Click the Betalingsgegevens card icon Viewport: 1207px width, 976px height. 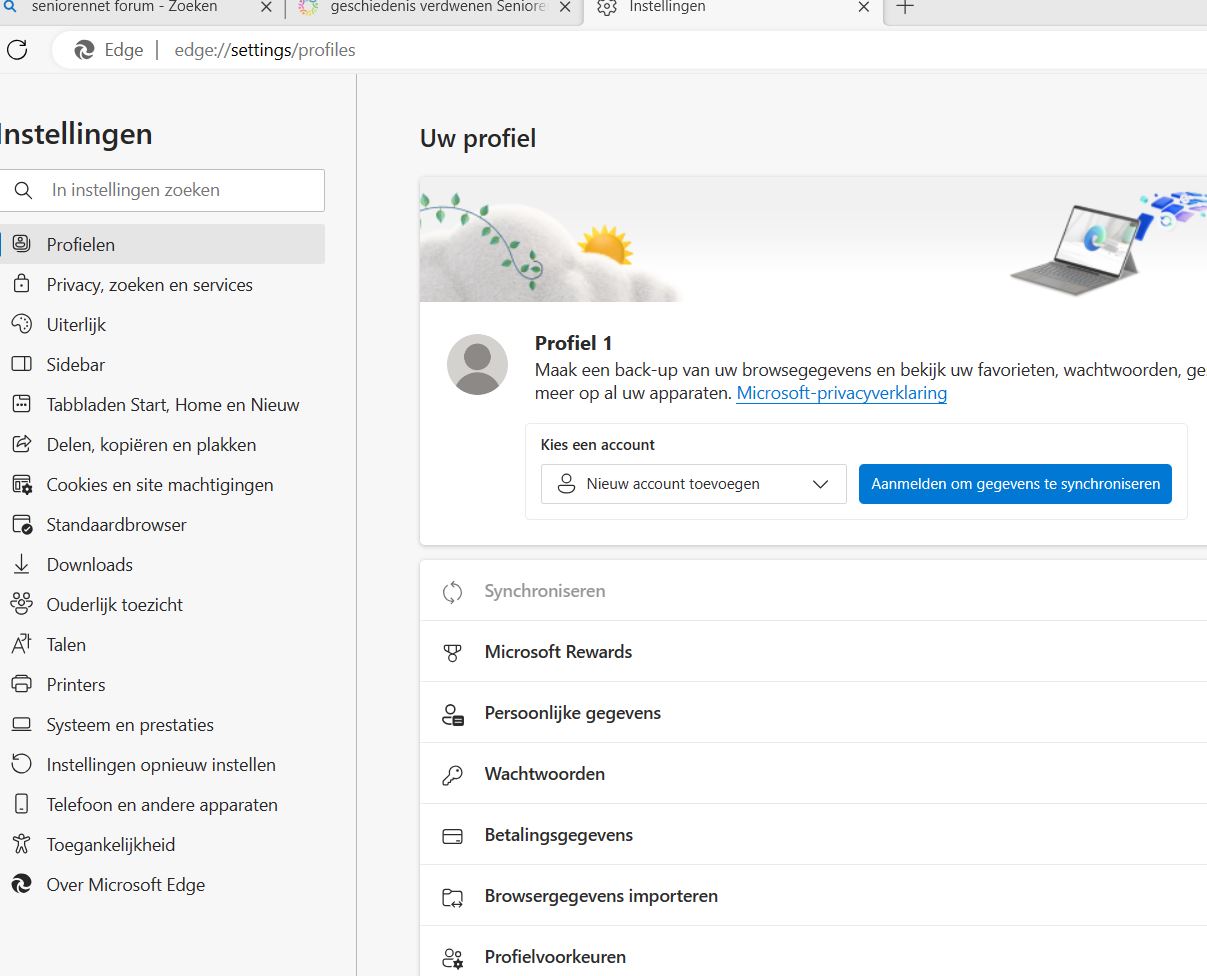coord(453,836)
